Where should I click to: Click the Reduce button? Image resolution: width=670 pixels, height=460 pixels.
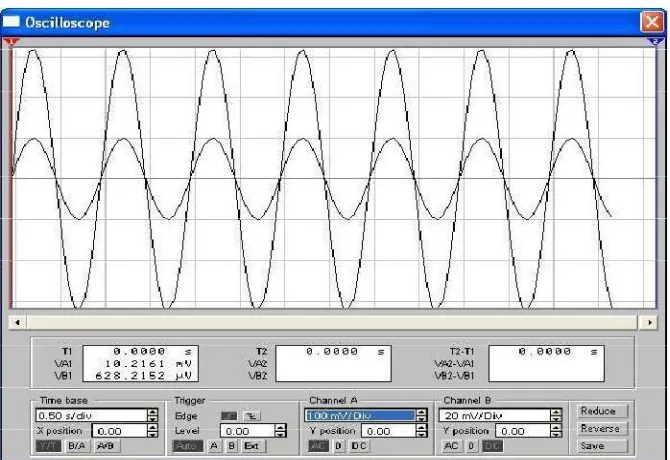pyautogui.click(x=602, y=411)
